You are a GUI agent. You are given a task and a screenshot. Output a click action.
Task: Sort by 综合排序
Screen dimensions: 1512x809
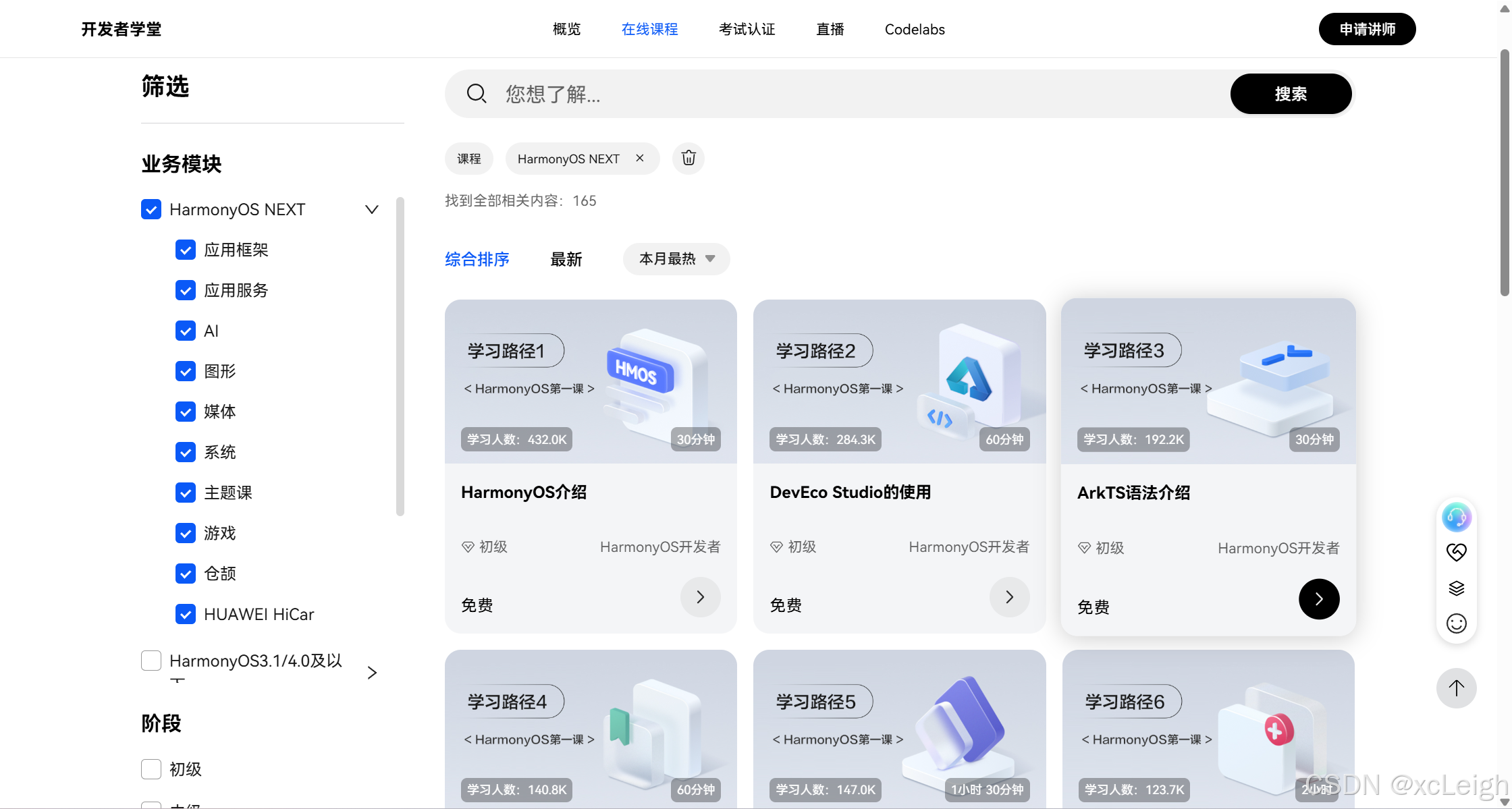[x=477, y=259]
